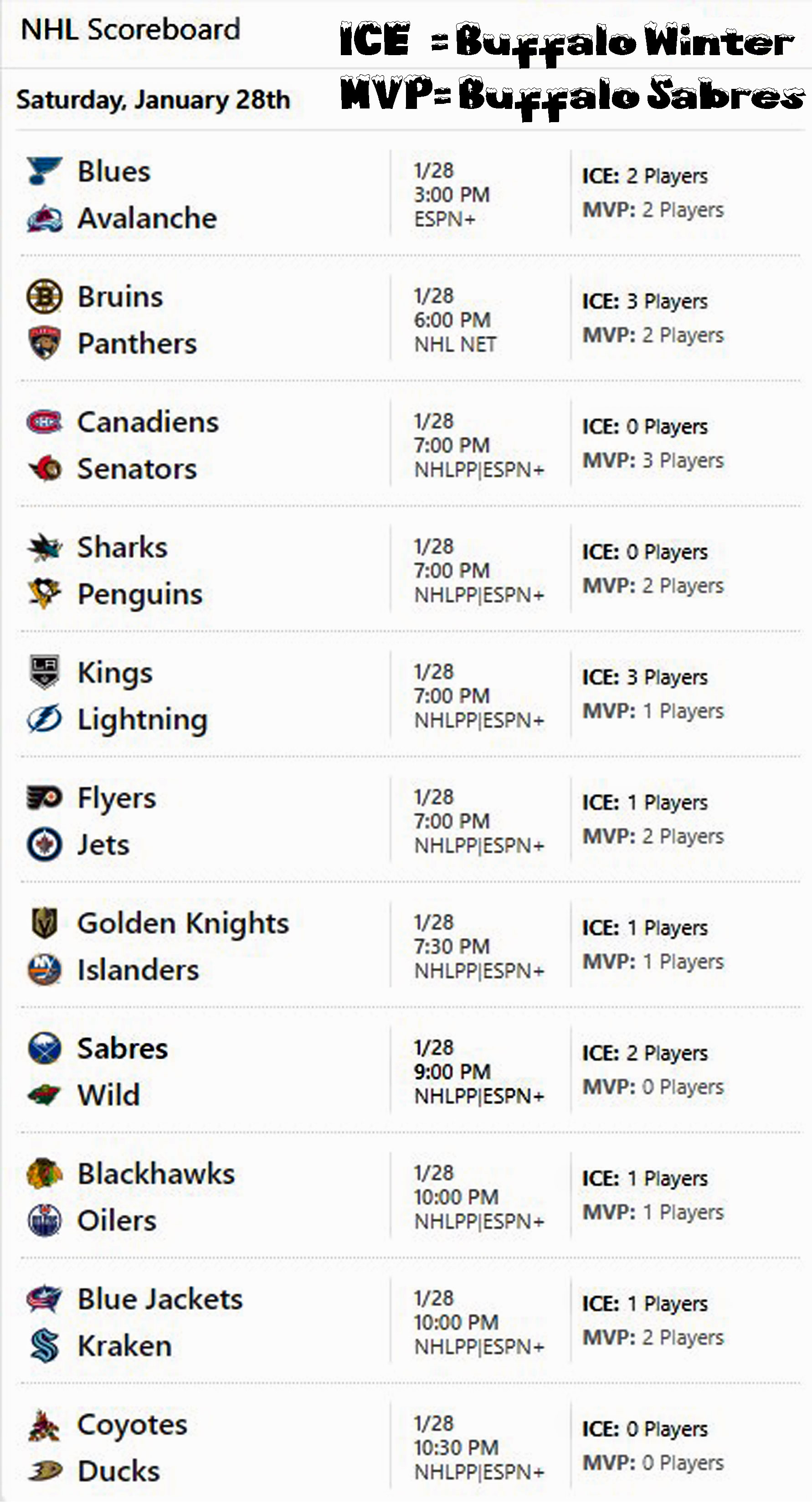Click the San Jose Sharks logo

[44, 547]
